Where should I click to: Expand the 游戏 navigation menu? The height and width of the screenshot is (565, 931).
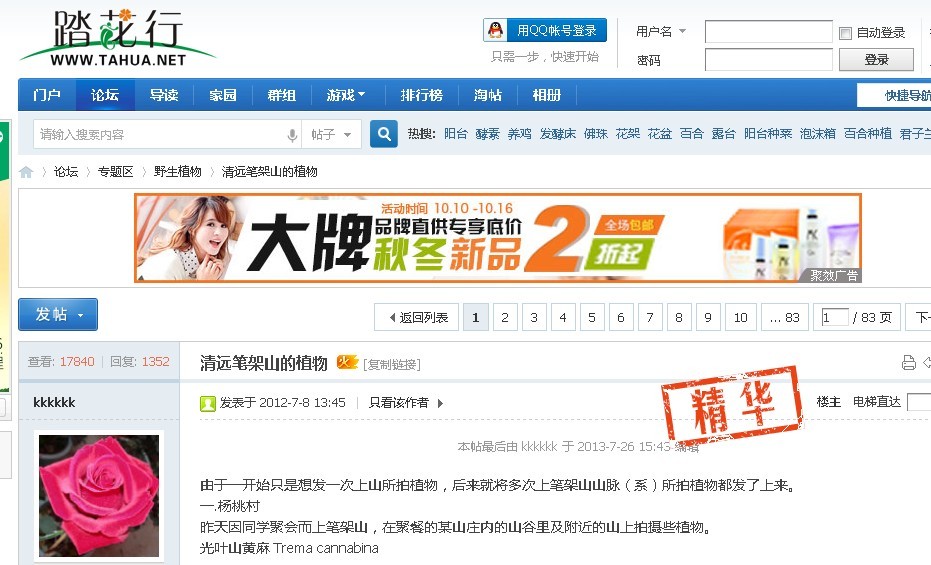point(345,96)
